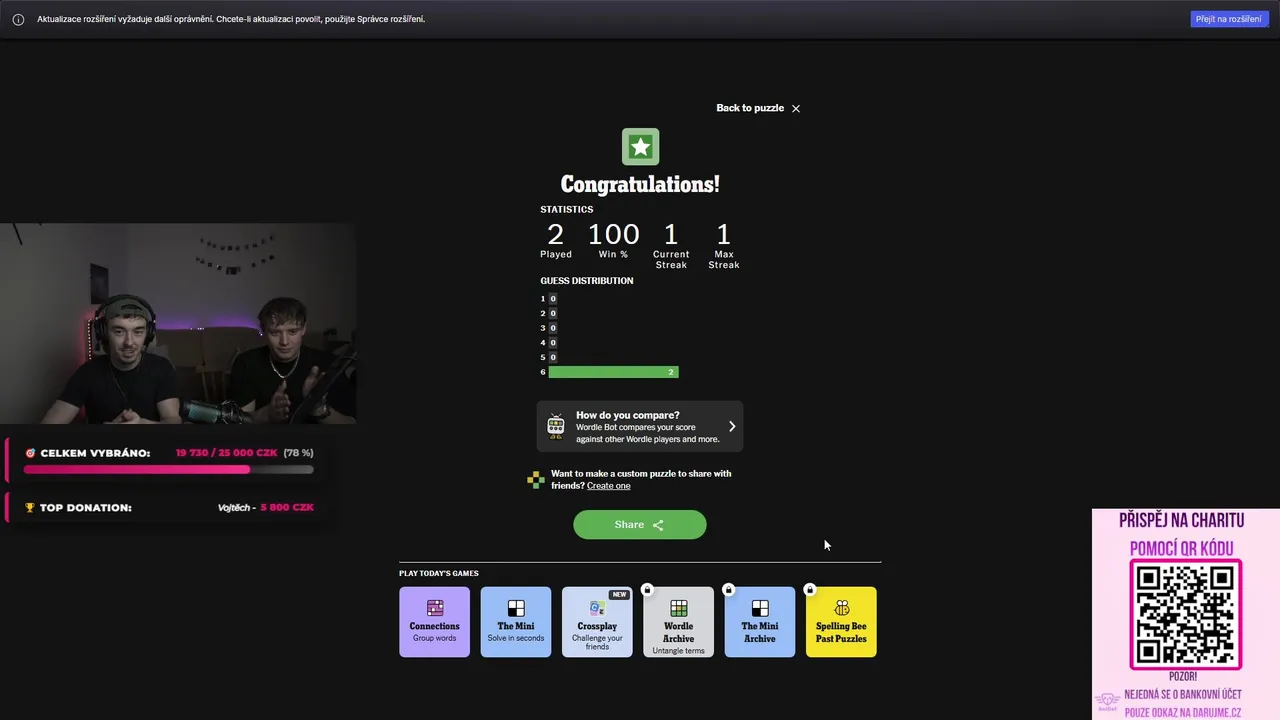This screenshot has width=1280, height=720.
Task: Click the Win % value 100
Action: click(x=613, y=235)
